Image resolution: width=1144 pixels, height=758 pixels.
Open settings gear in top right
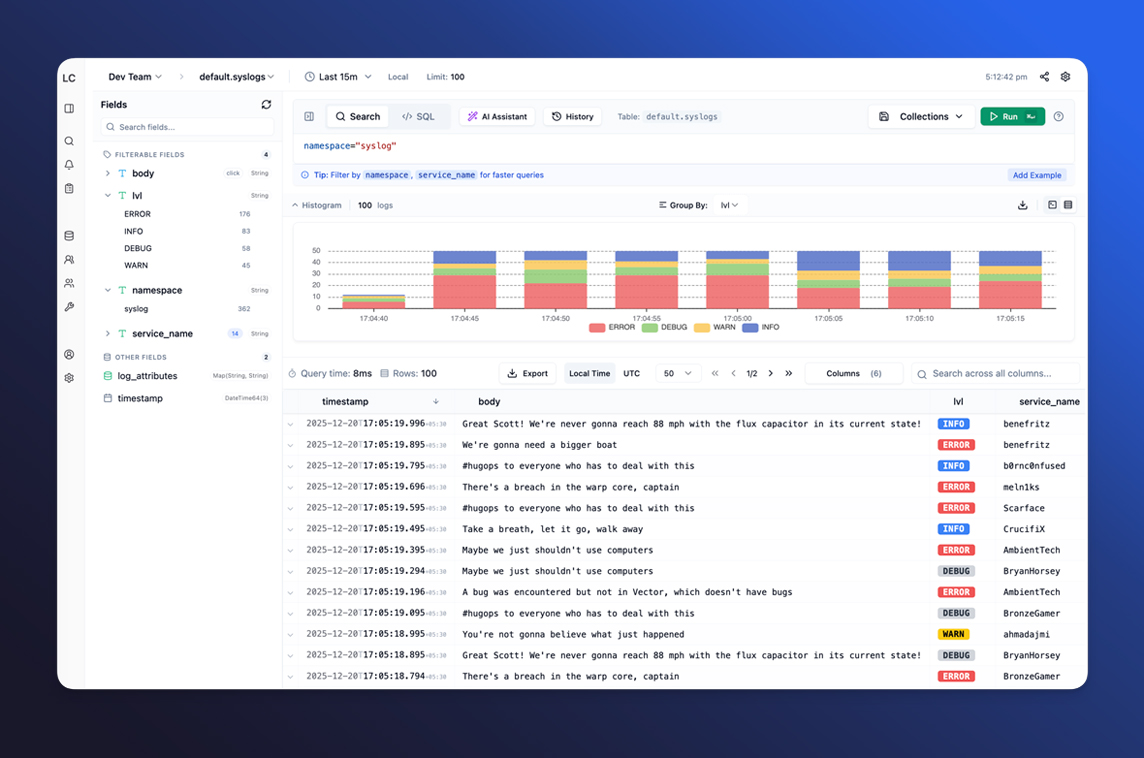pyautogui.click(x=1065, y=77)
